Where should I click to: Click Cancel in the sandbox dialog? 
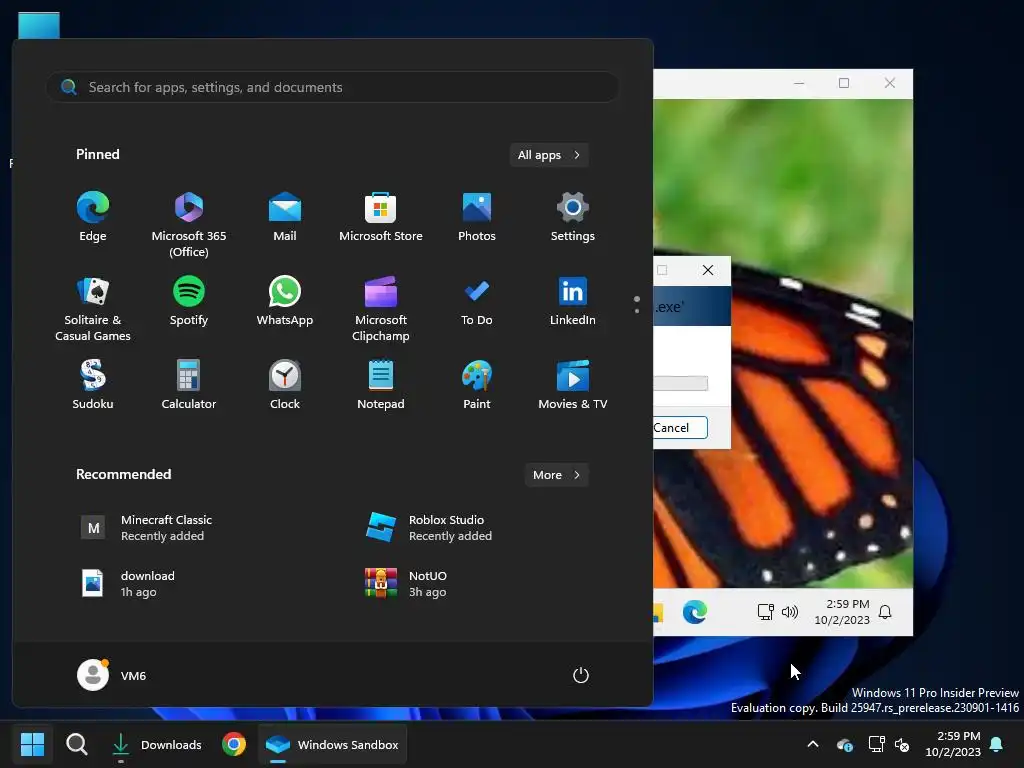tap(680, 428)
